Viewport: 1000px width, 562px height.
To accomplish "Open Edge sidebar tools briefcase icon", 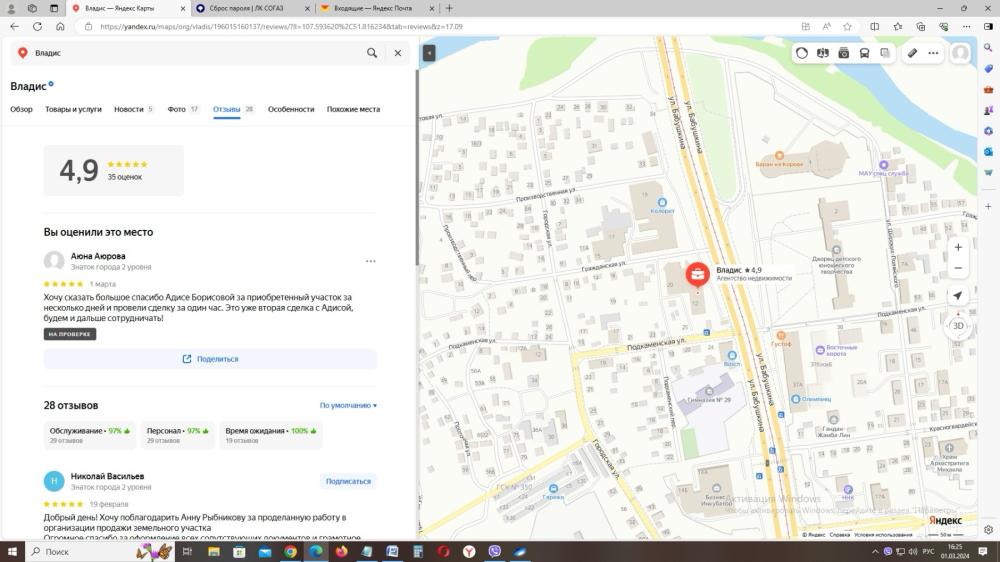I will [989, 89].
